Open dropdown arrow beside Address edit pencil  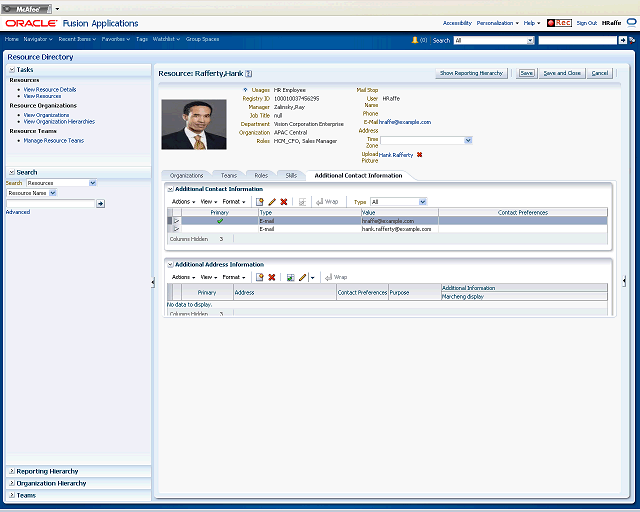[312, 278]
